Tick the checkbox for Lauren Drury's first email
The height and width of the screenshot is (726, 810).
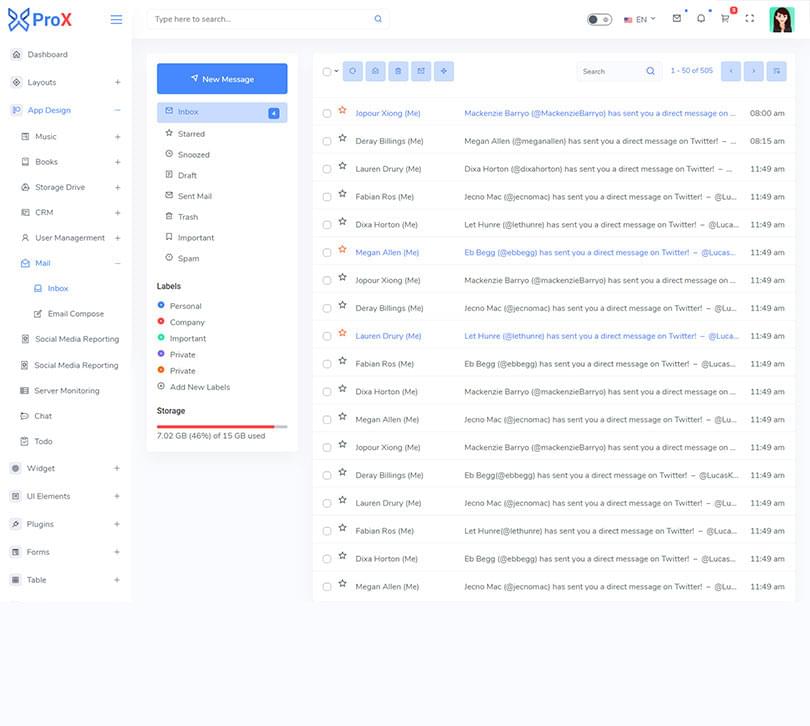(x=327, y=170)
